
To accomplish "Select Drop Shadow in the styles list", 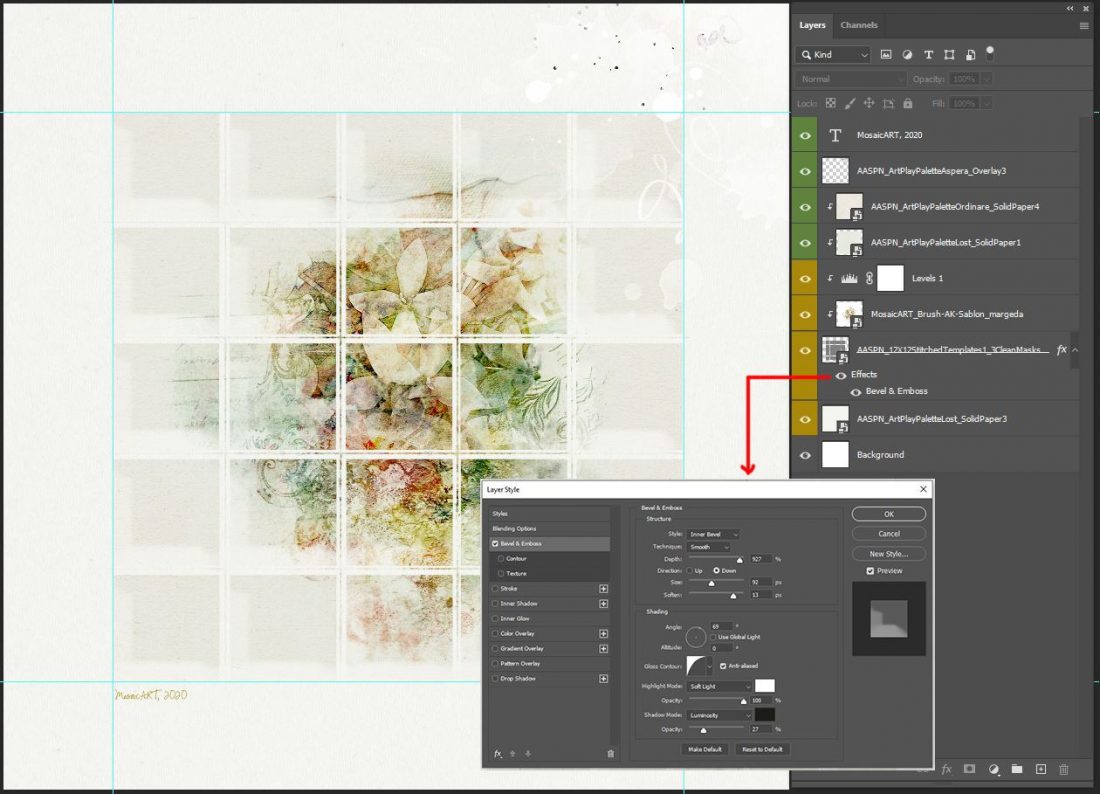I will pos(518,678).
